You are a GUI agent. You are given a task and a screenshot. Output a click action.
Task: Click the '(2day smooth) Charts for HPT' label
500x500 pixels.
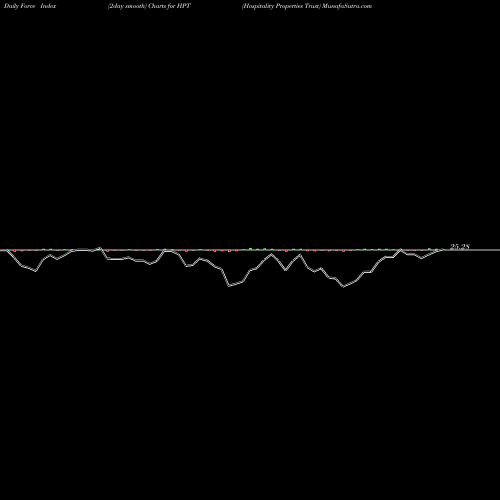(149, 6)
